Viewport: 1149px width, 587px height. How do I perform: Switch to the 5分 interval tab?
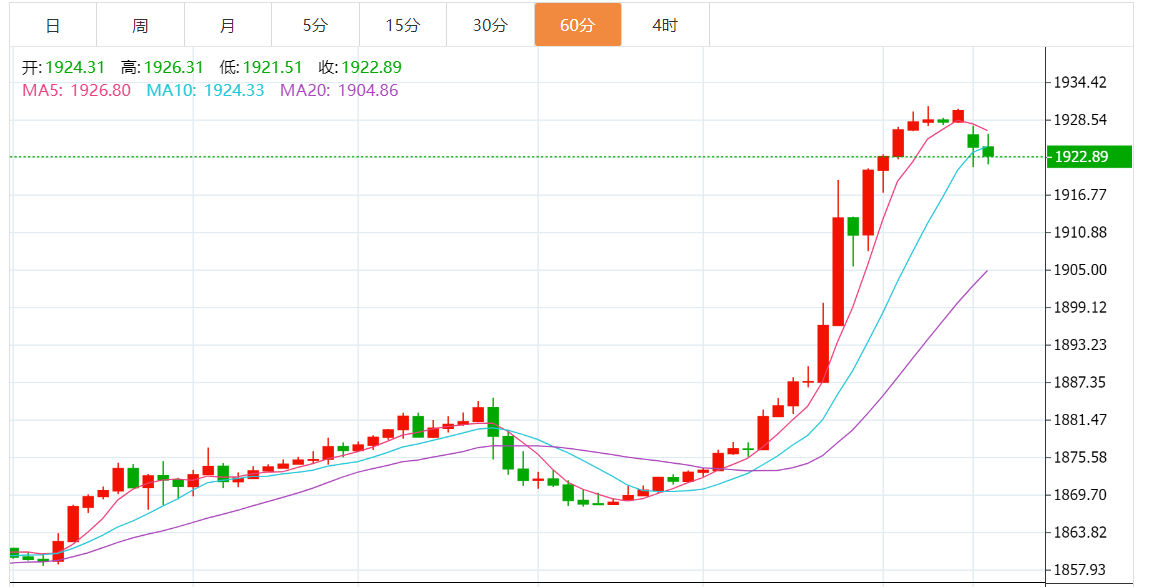[x=315, y=25]
